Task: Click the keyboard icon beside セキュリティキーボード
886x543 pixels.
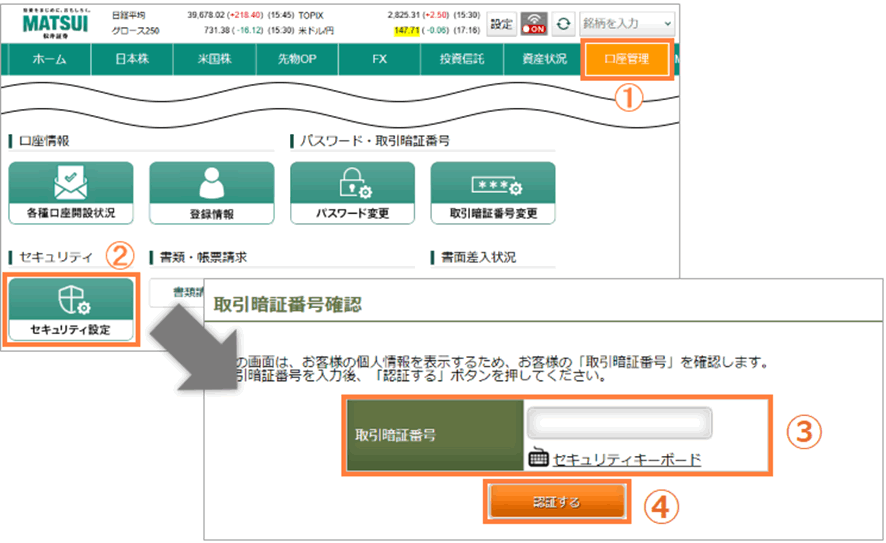Action: point(538,459)
